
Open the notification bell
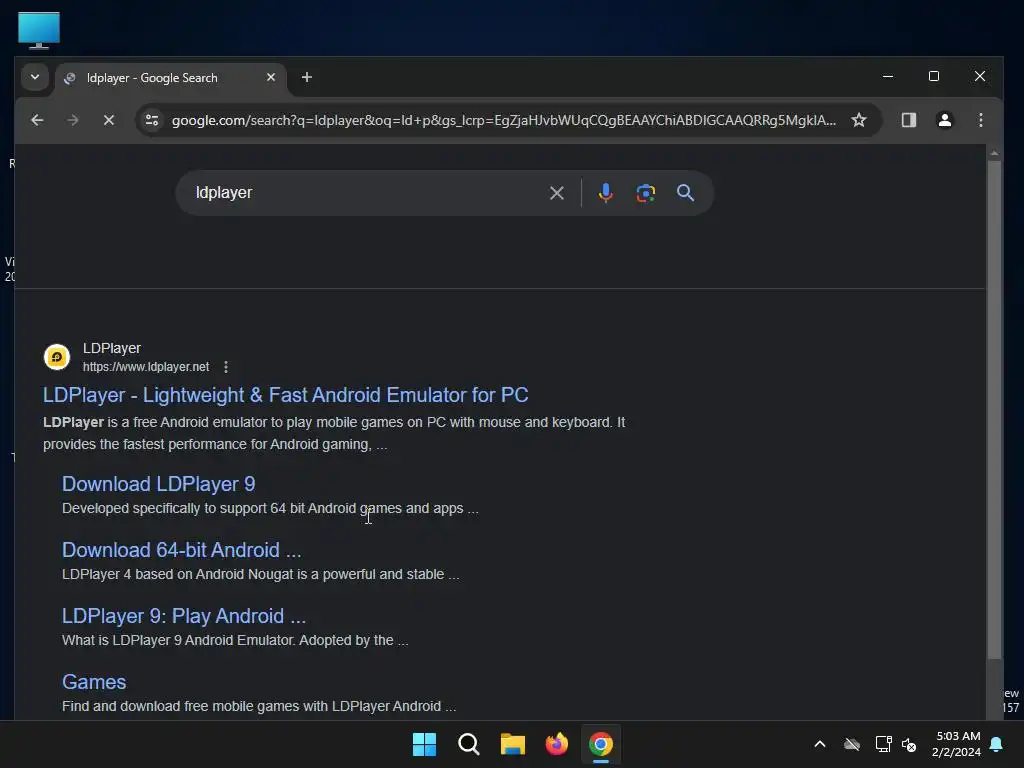[997, 744]
